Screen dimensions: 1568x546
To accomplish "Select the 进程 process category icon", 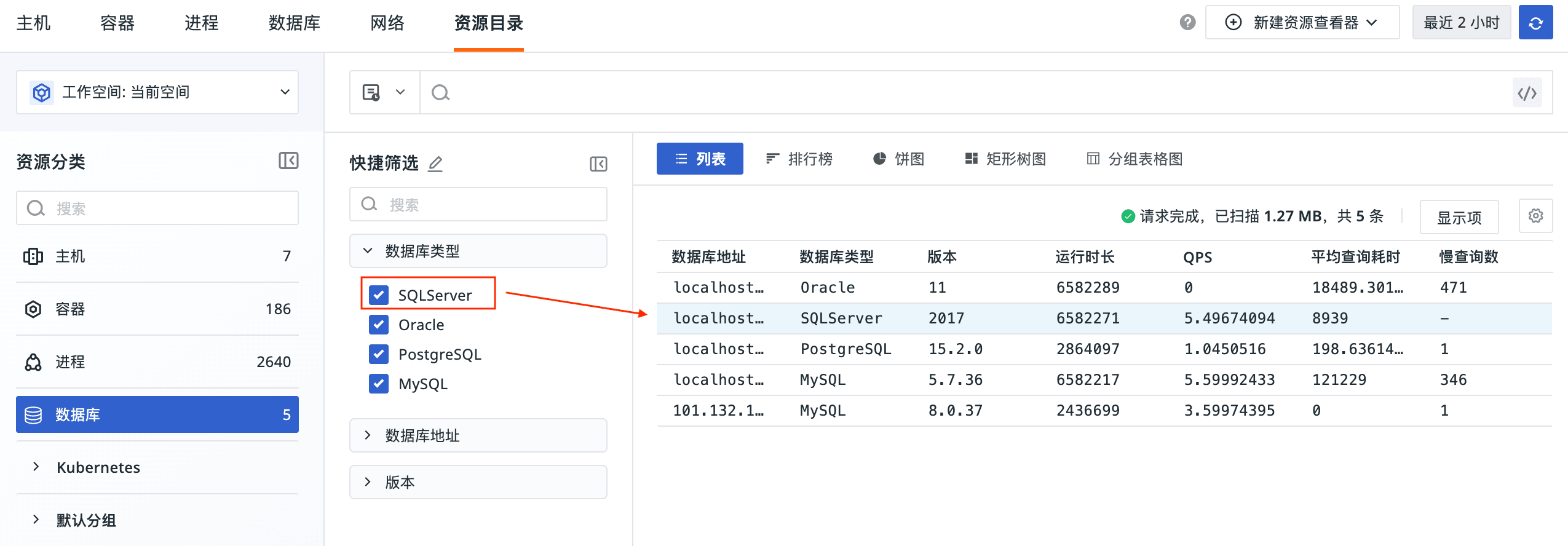I will pyautogui.click(x=33, y=362).
